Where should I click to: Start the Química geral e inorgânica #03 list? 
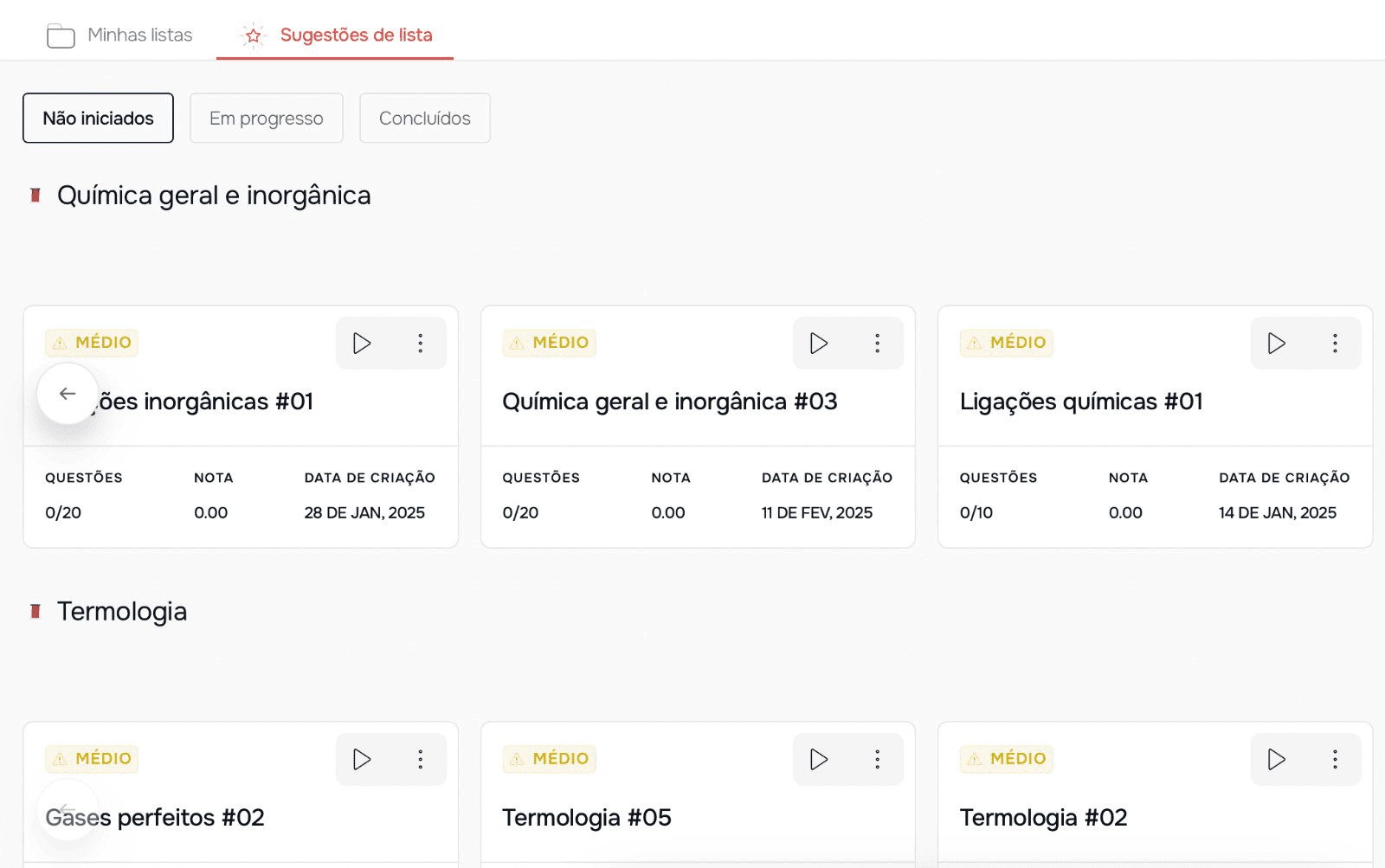tap(819, 344)
